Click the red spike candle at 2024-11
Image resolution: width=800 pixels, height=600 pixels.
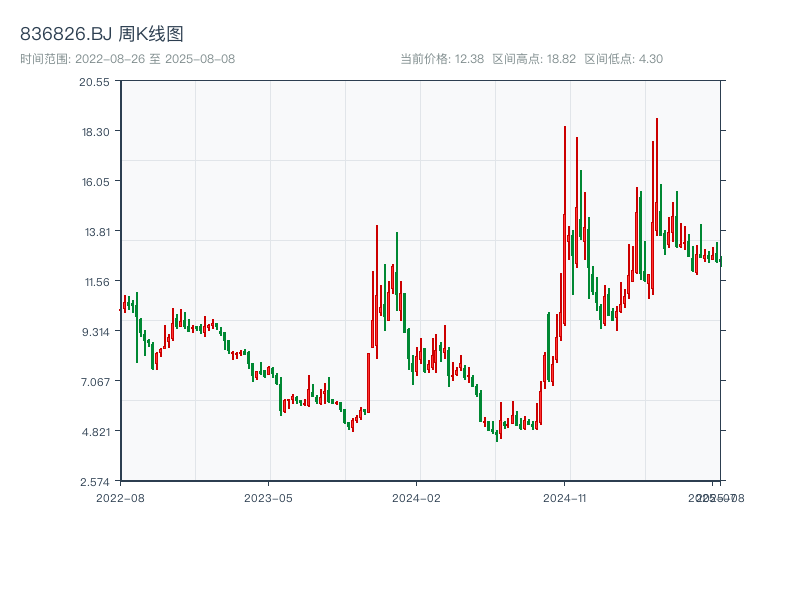[x=565, y=224]
